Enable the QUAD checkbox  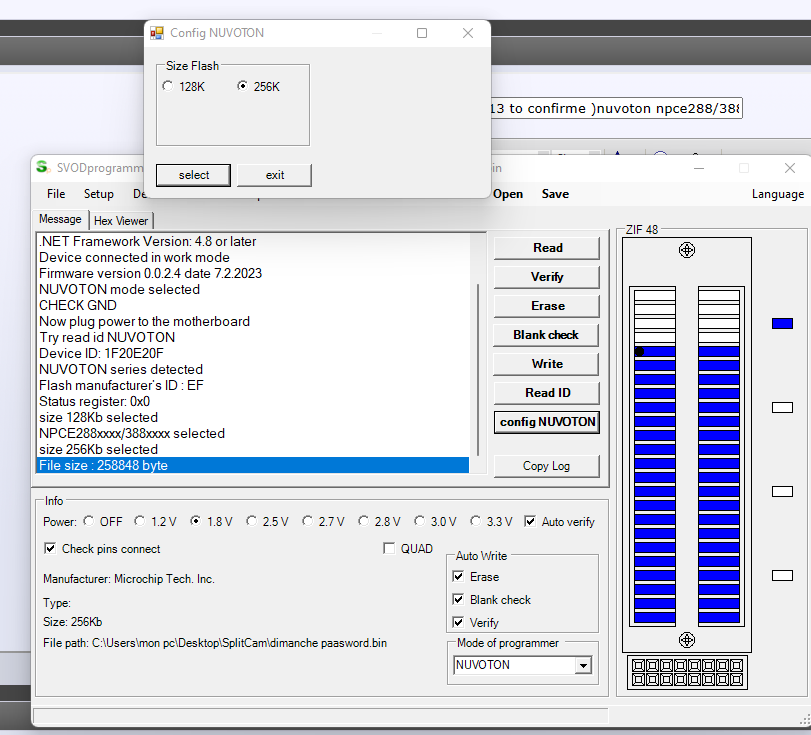click(390, 548)
